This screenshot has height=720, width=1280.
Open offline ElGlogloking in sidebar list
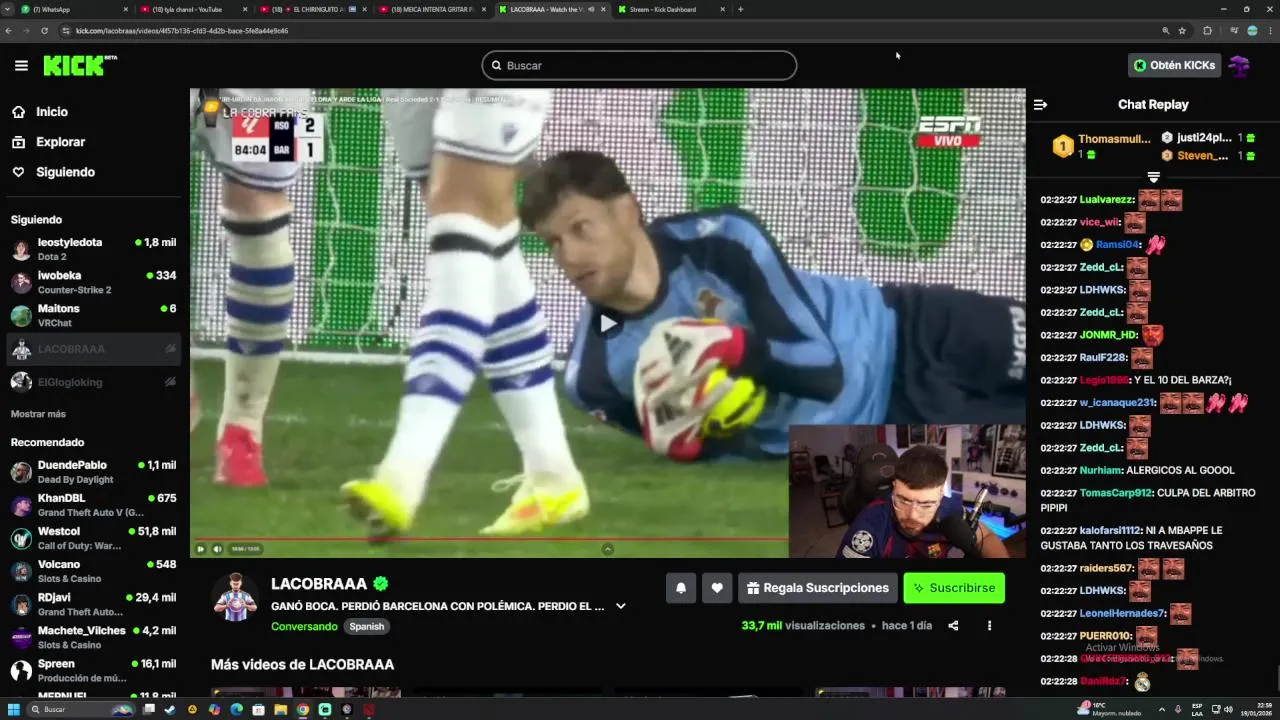click(x=93, y=382)
